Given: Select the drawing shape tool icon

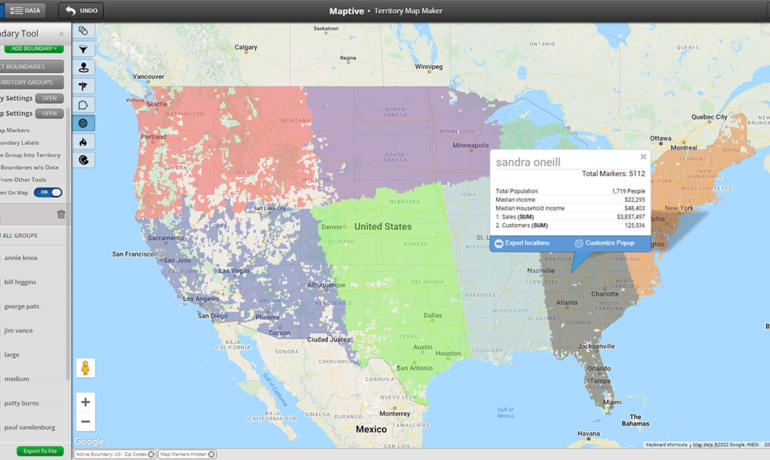Looking at the screenshot, I should click(83, 105).
